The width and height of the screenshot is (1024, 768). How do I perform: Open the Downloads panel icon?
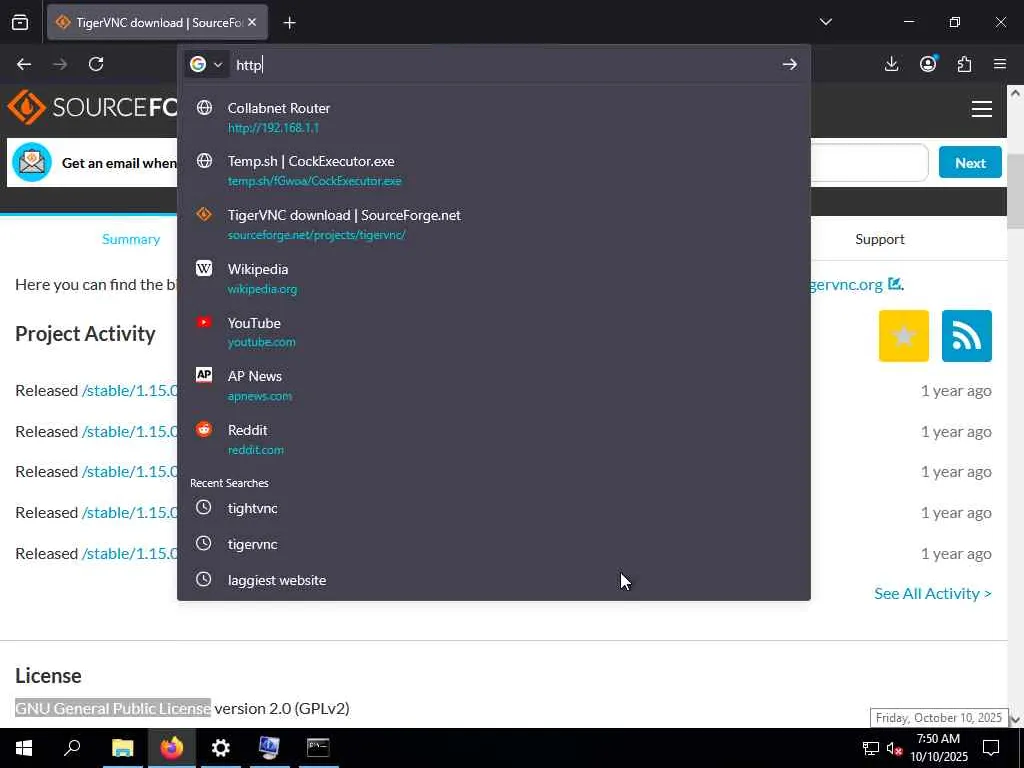[x=891, y=64]
